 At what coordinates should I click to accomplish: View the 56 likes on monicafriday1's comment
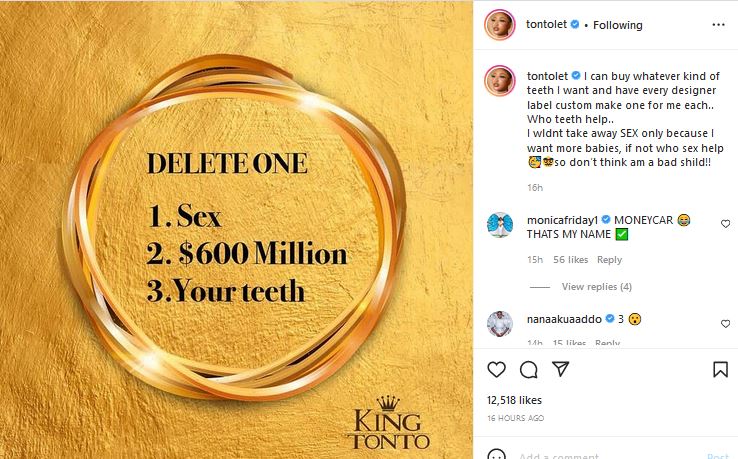(x=570, y=260)
